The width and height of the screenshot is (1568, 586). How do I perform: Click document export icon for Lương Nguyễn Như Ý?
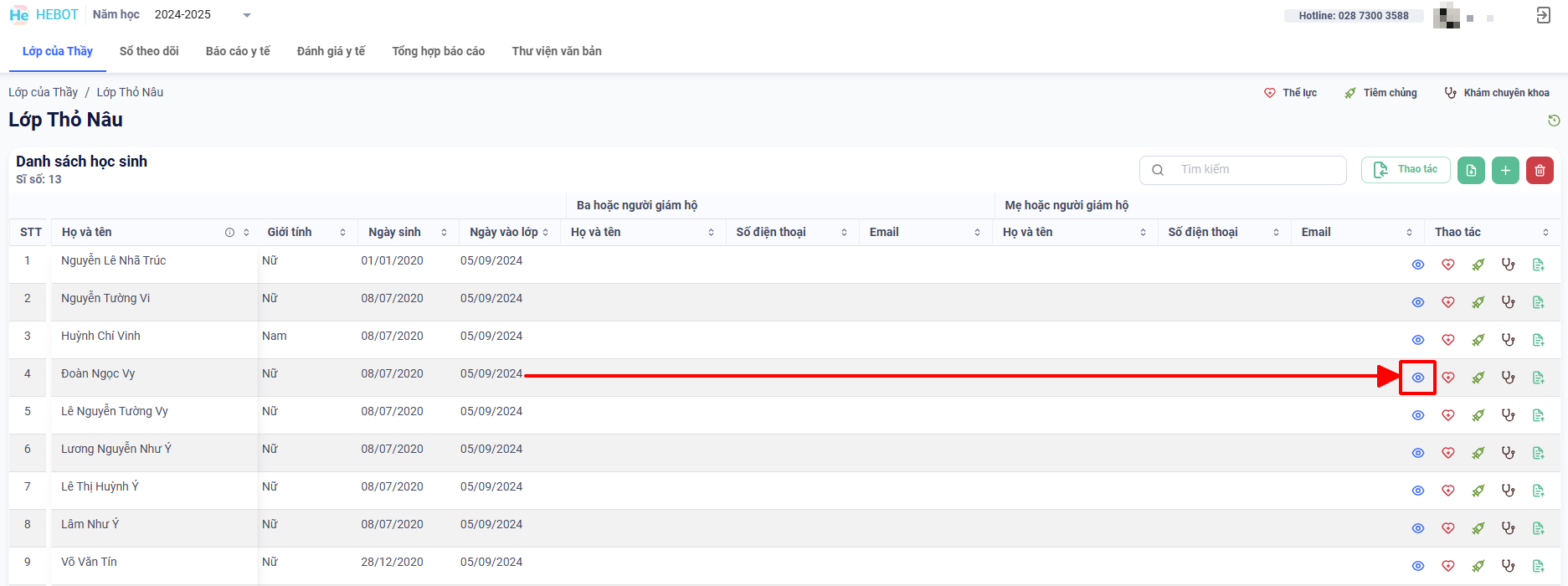pos(1539,453)
